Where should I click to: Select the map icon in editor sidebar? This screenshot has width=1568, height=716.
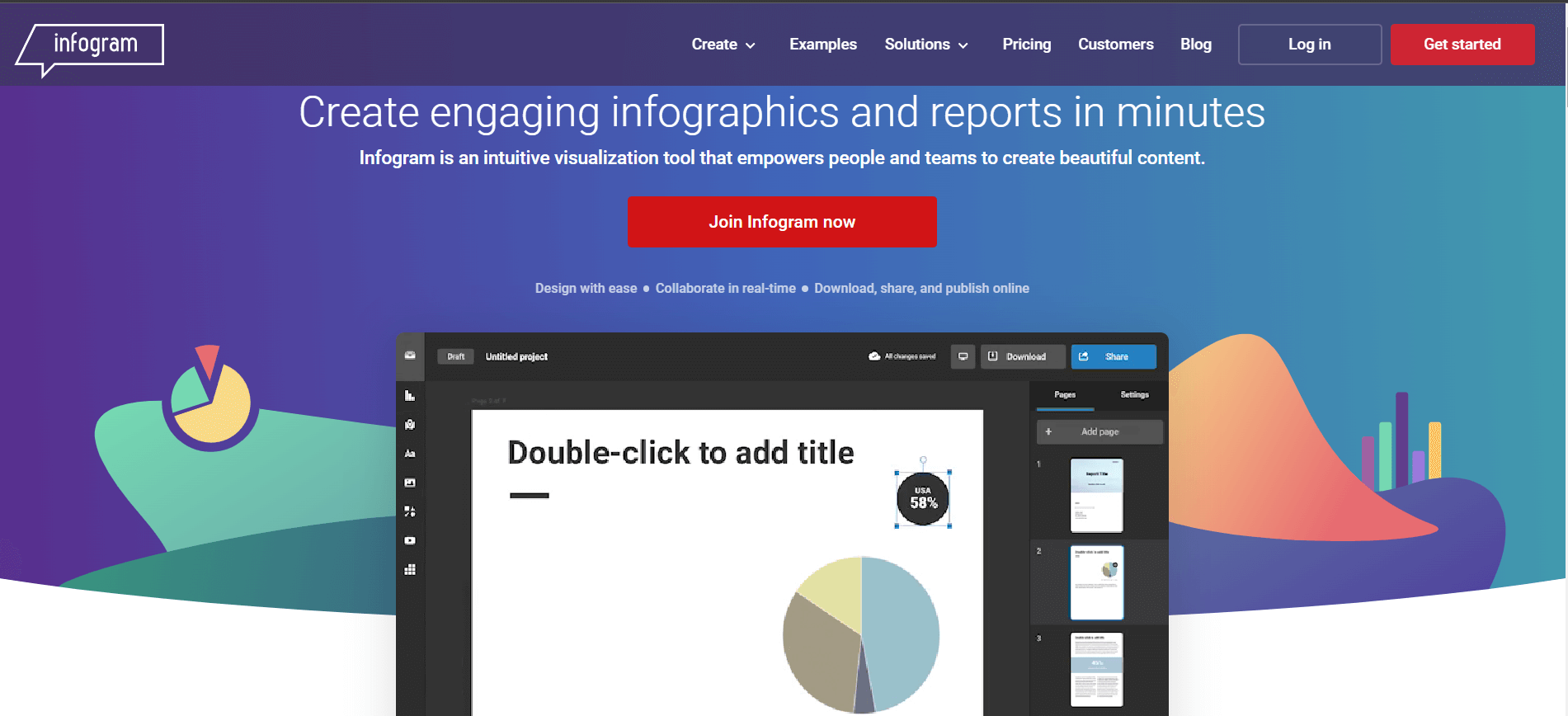point(410,425)
